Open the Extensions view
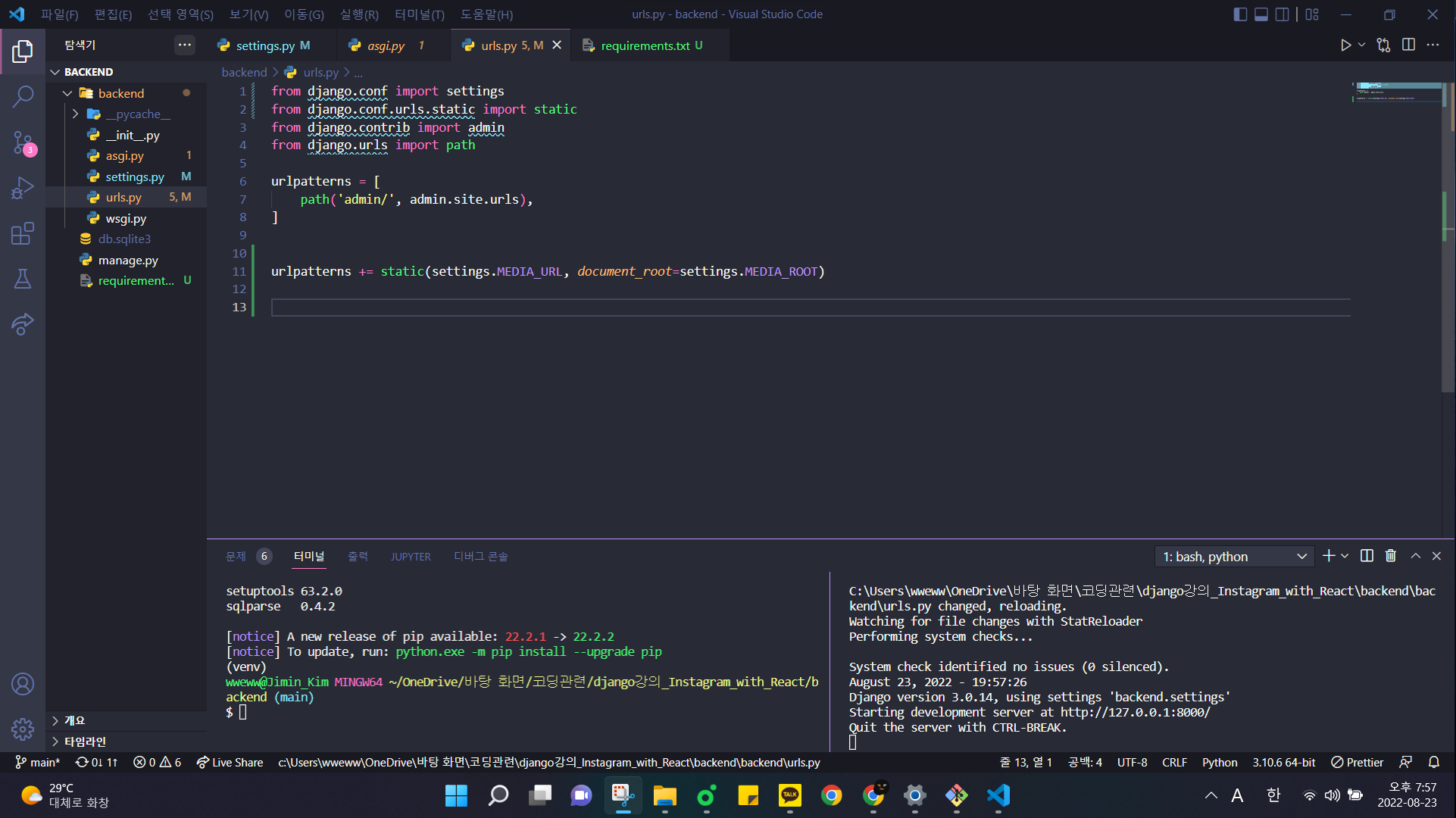Viewport: 1456px width, 818px height. (x=23, y=233)
